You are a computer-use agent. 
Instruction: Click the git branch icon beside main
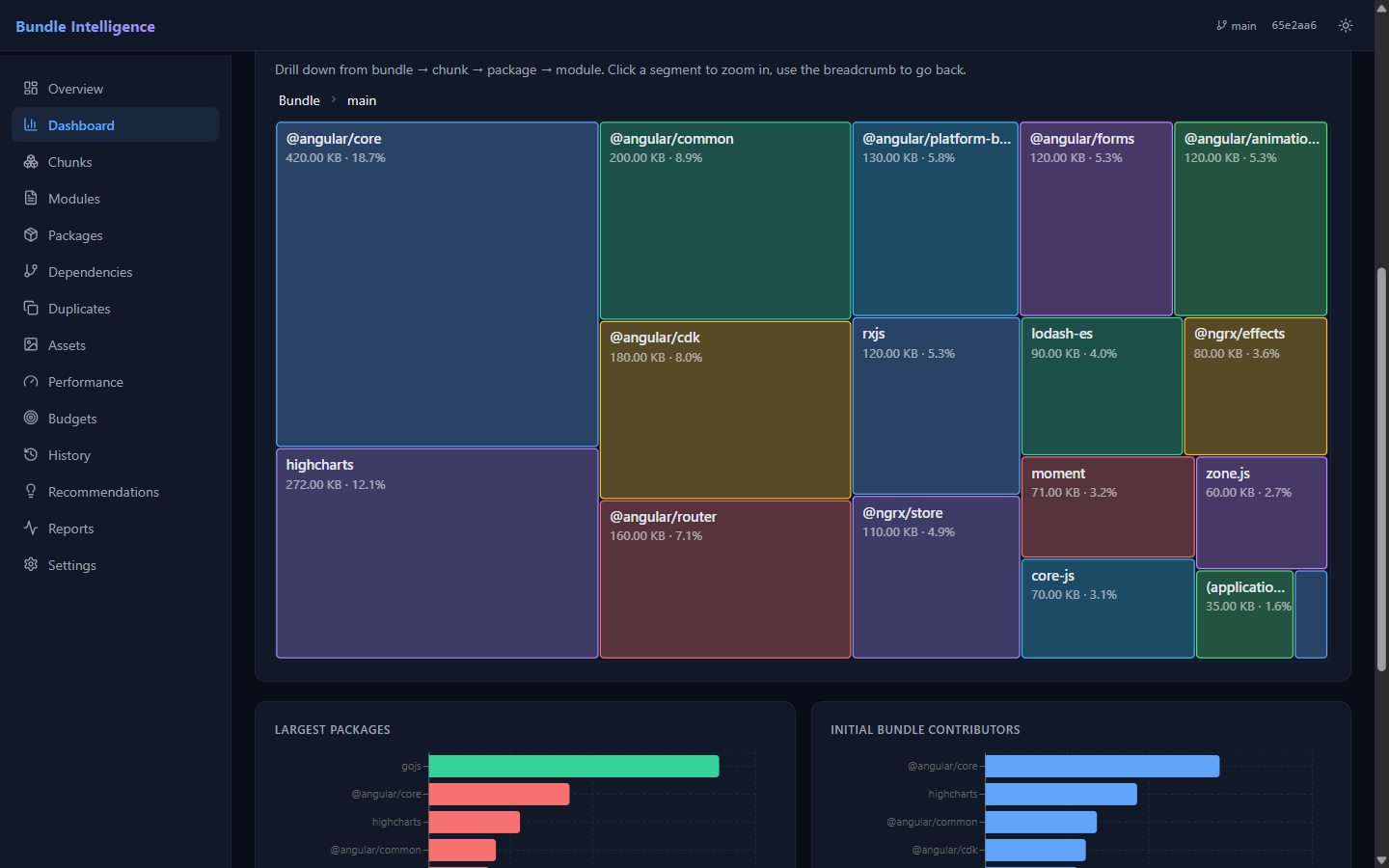(1221, 25)
